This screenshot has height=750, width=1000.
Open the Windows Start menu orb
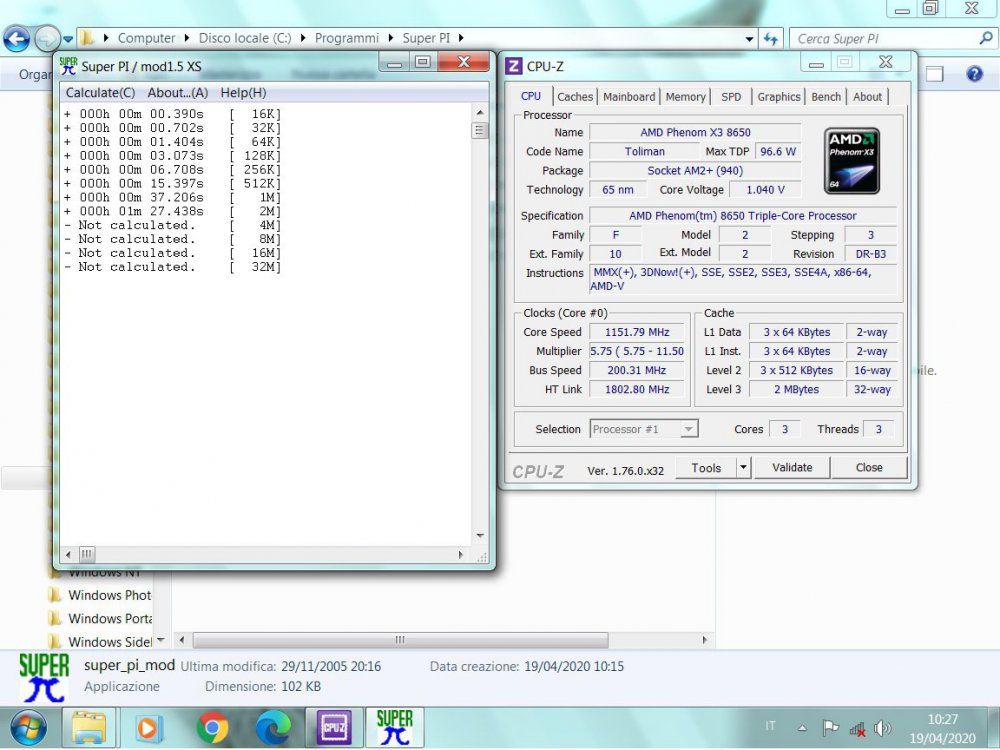pyautogui.click(x=27, y=727)
